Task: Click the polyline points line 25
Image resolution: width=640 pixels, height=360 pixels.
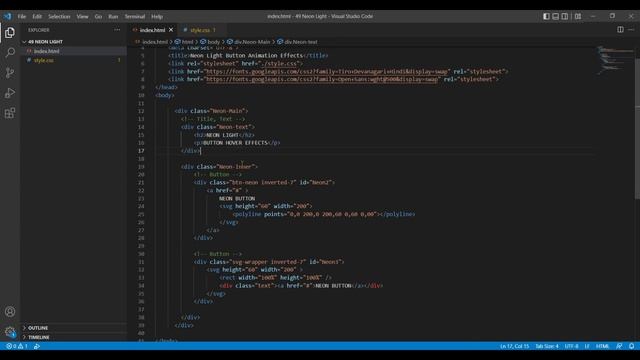Action: click(x=324, y=214)
